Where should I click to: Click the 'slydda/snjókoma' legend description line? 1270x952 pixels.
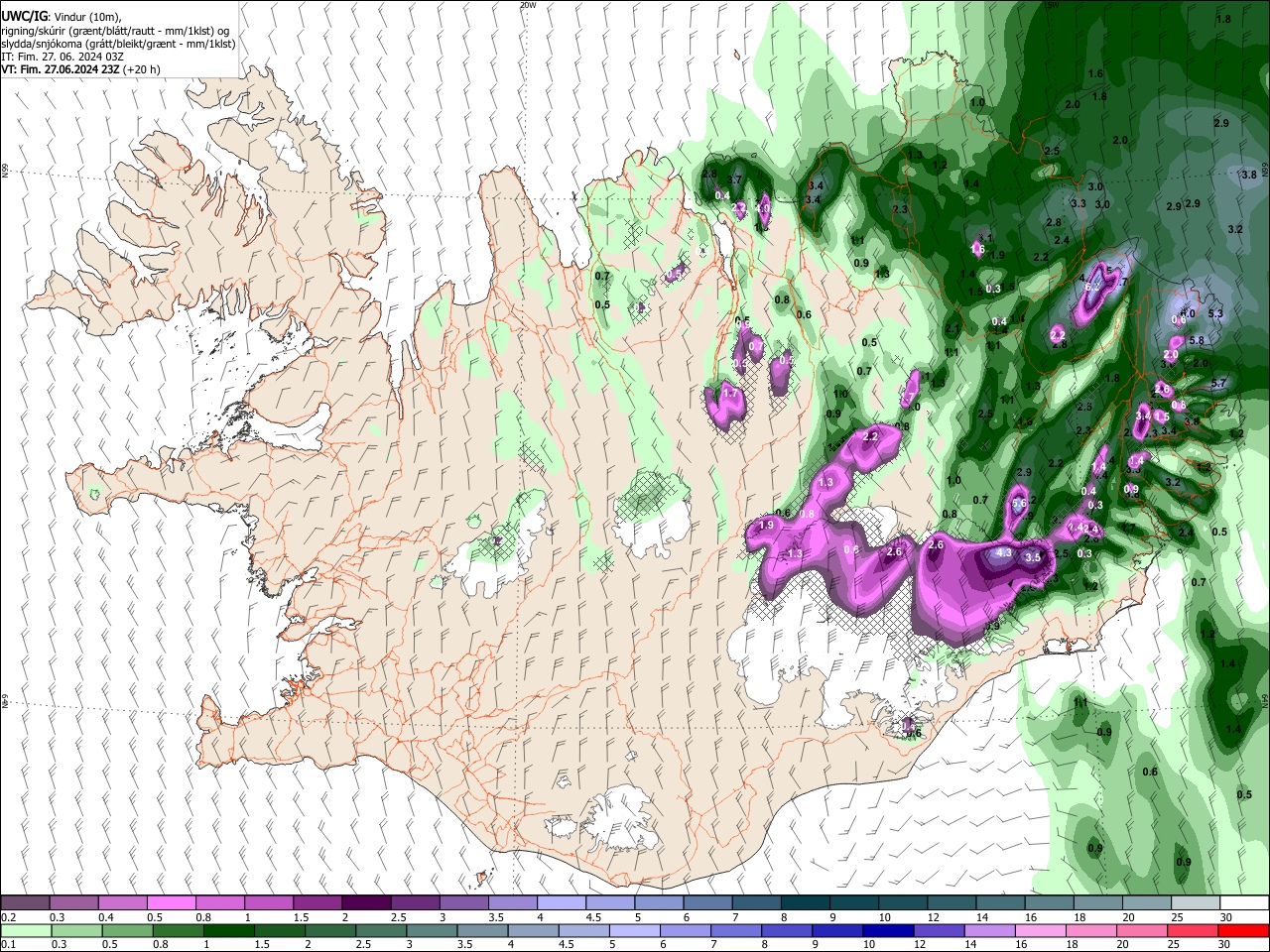[118, 44]
